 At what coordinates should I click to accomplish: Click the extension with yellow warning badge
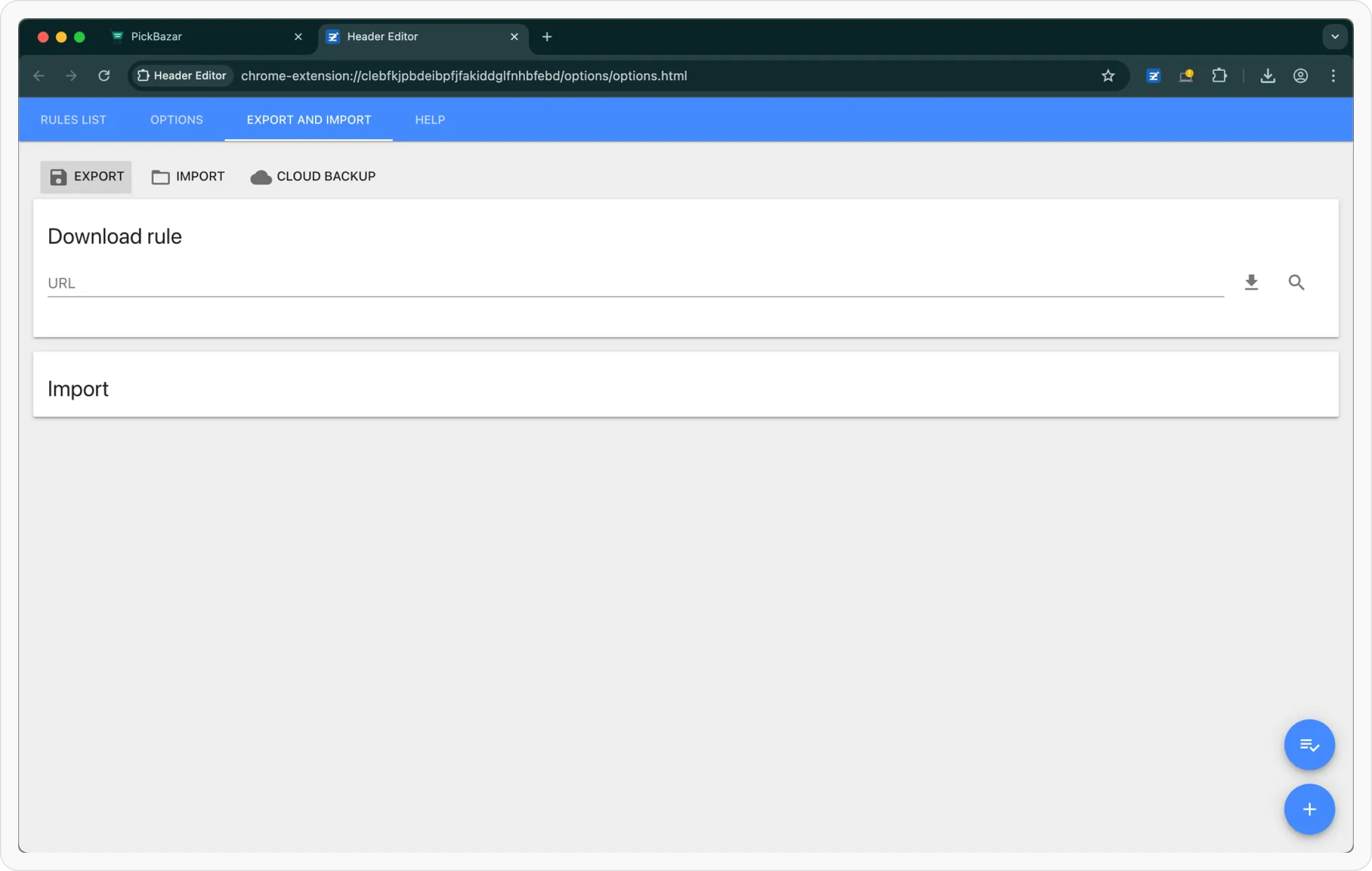[x=1186, y=76]
